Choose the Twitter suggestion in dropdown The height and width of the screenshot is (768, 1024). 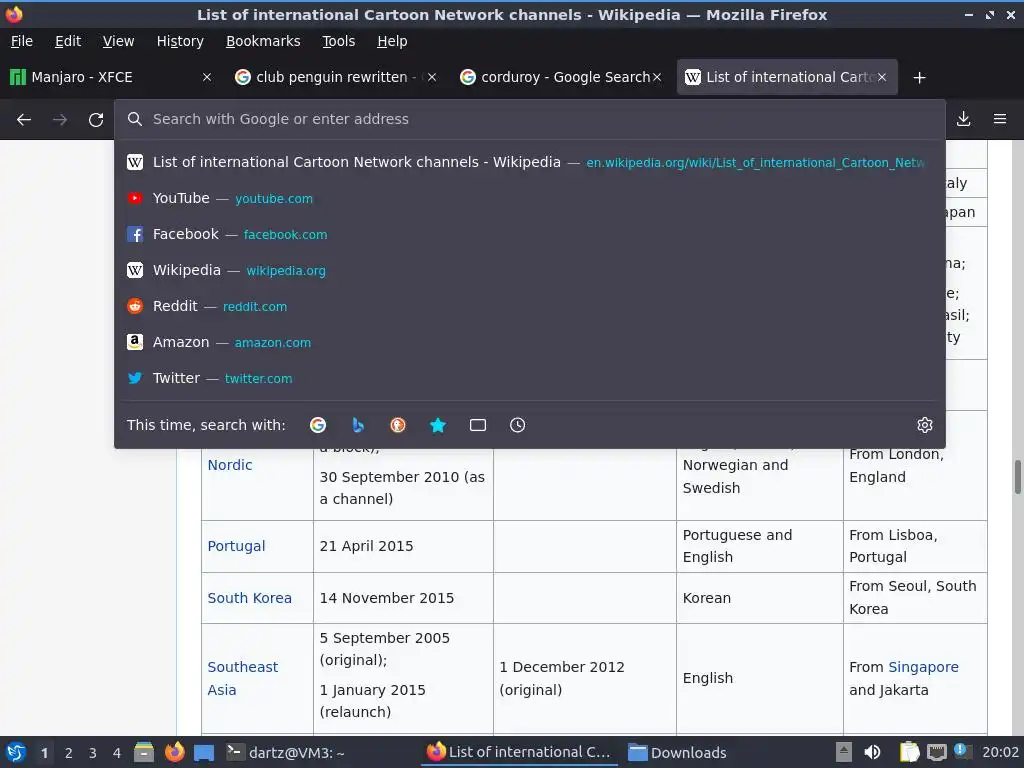click(530, 377)
